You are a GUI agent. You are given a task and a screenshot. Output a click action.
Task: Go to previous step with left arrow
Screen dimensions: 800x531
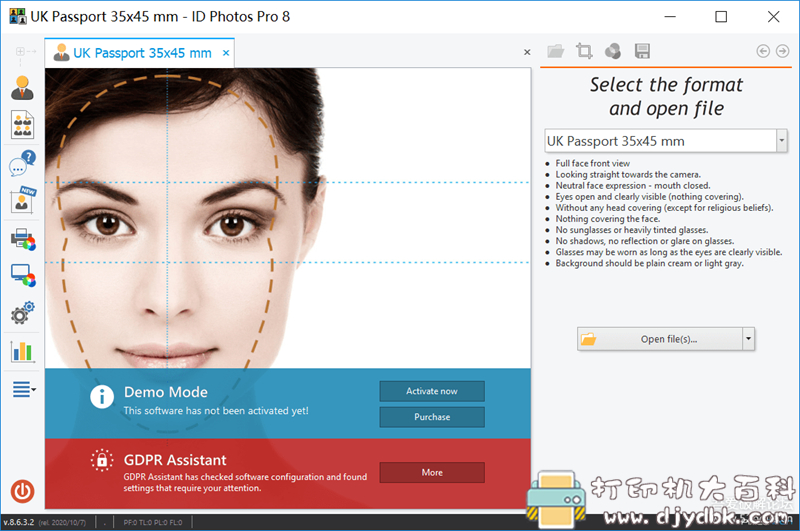[763, 51]
